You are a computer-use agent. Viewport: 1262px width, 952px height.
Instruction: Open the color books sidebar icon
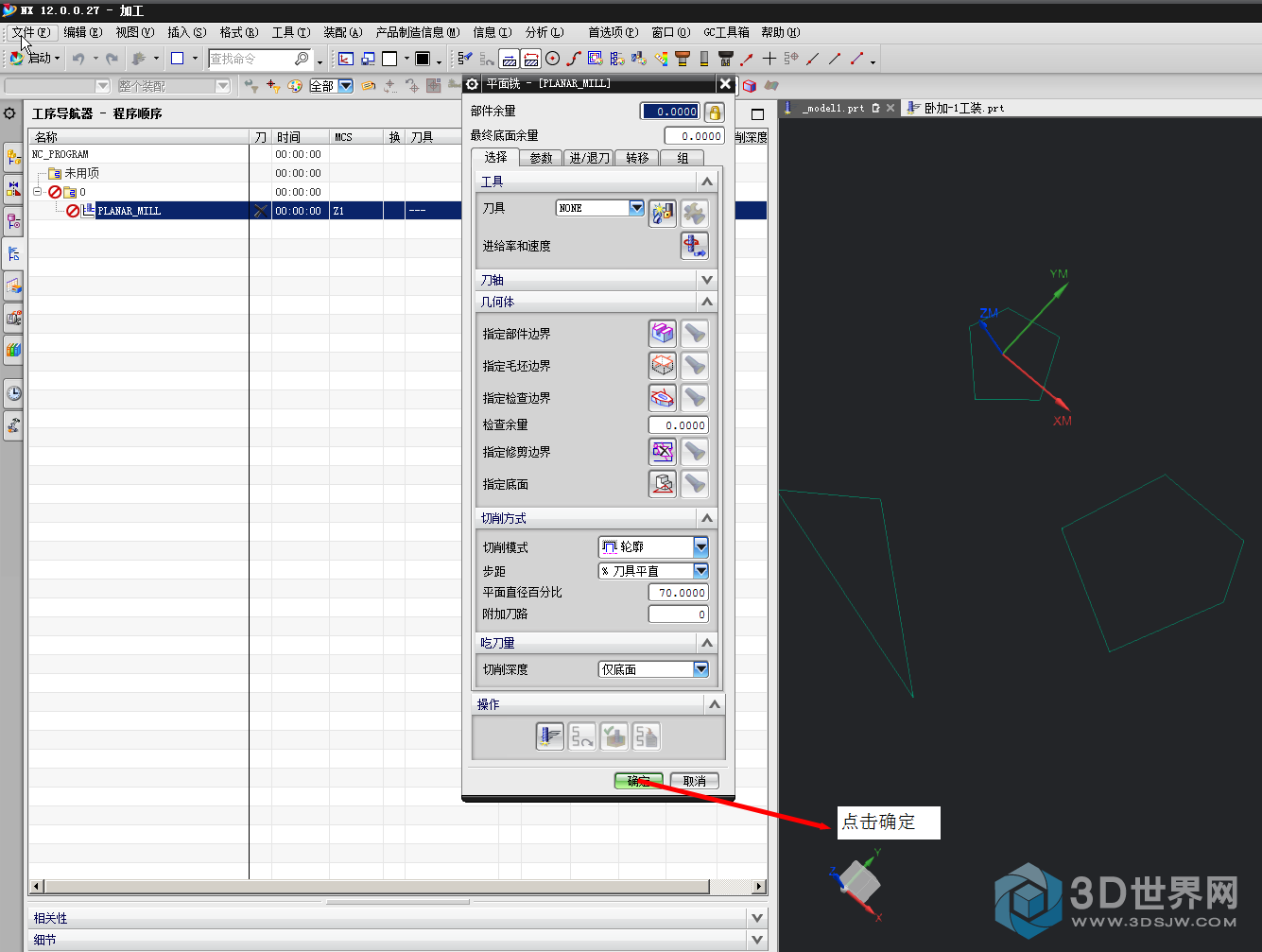(x=13, y=350)
